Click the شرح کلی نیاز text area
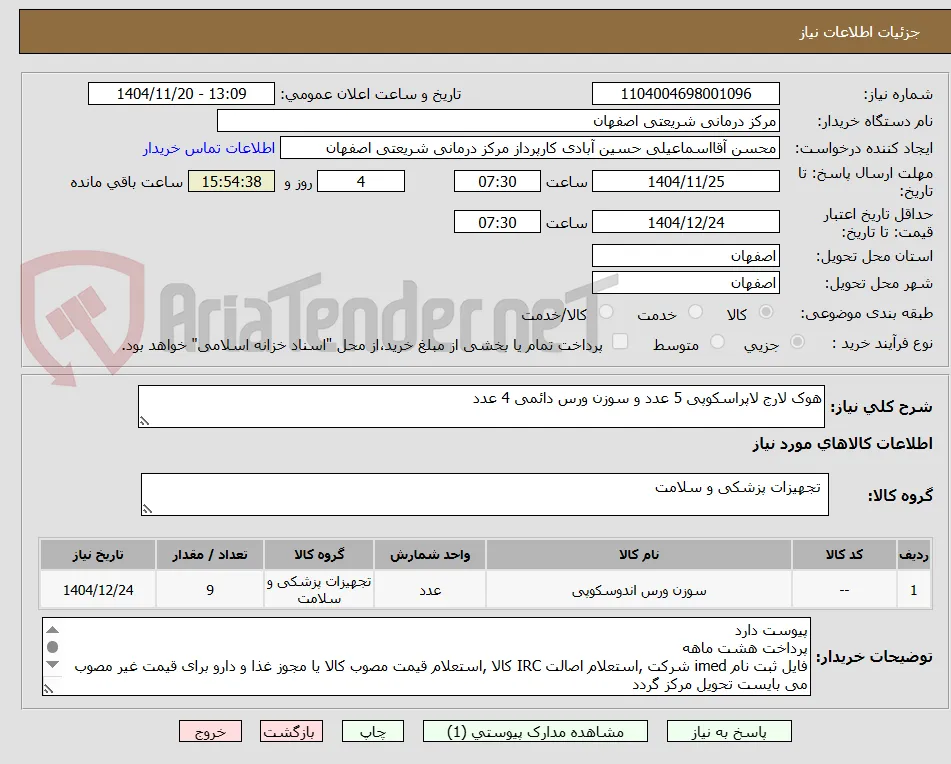Screen dimensions: 951x764 pyautogui.click(x=481, y=406)
